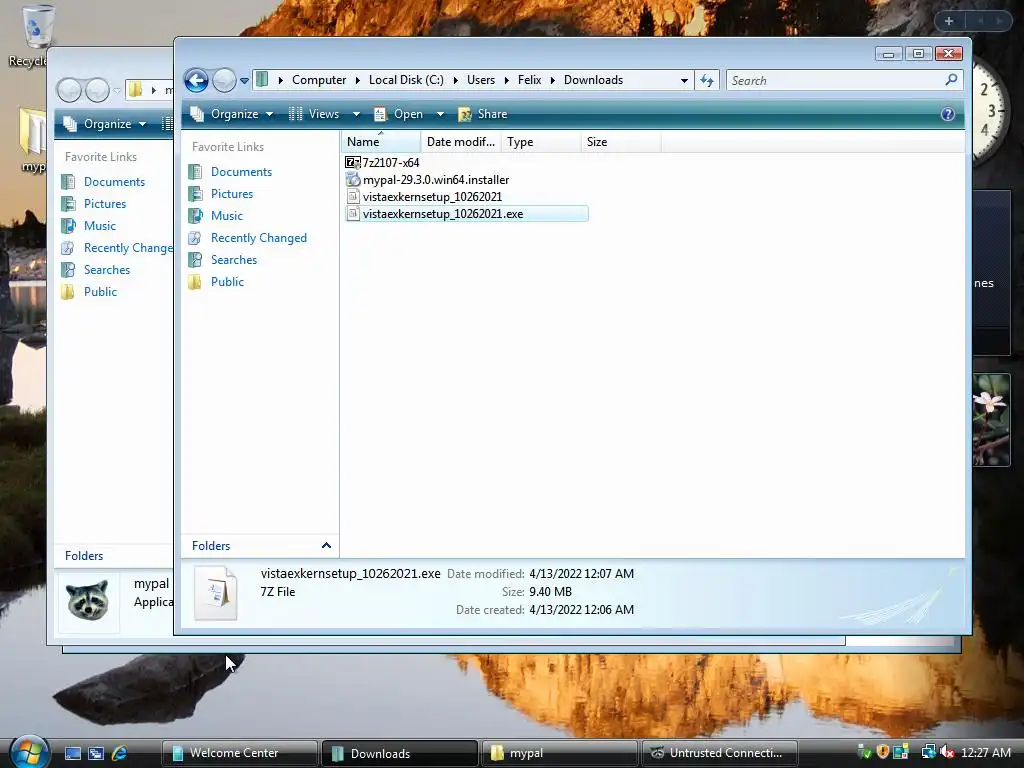This screenshot has width=1024, height=768.
Task: Expand the Folders pane in Downloads window
Action: [326, 545]
